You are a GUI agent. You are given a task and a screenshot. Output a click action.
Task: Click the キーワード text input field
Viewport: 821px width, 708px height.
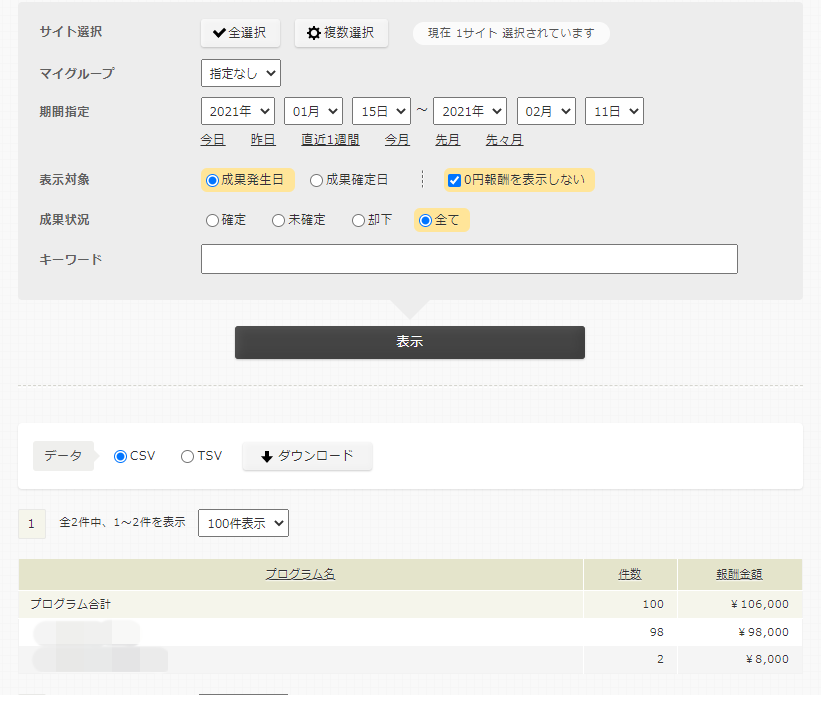click(469, 259)
